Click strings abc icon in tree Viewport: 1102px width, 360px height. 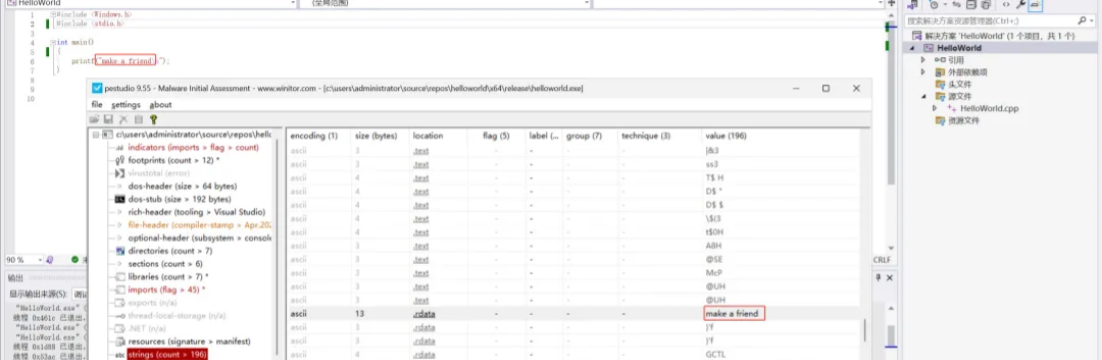[x=119, y=355]
